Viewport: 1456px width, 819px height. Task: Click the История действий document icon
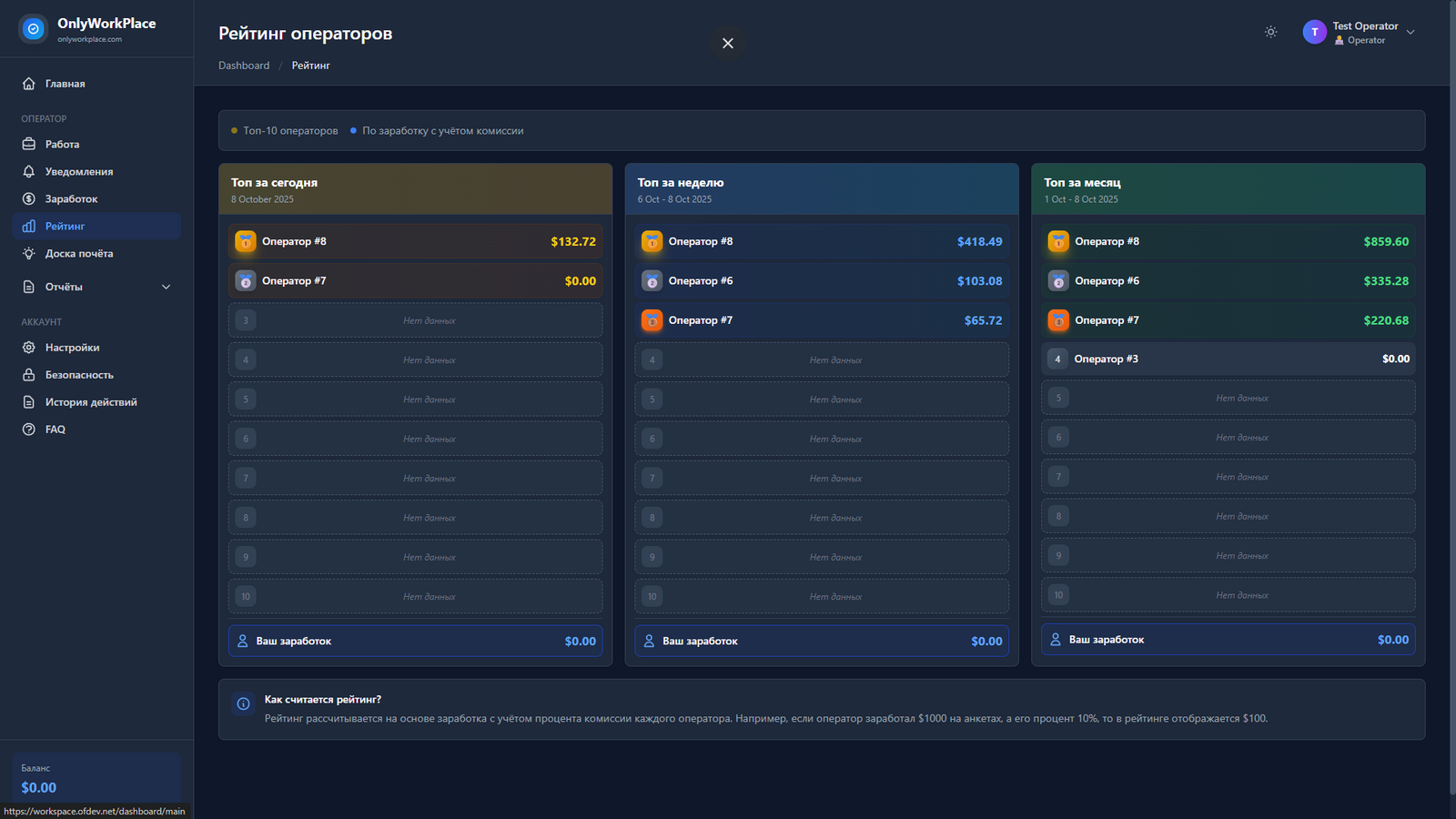coord(29,402)
